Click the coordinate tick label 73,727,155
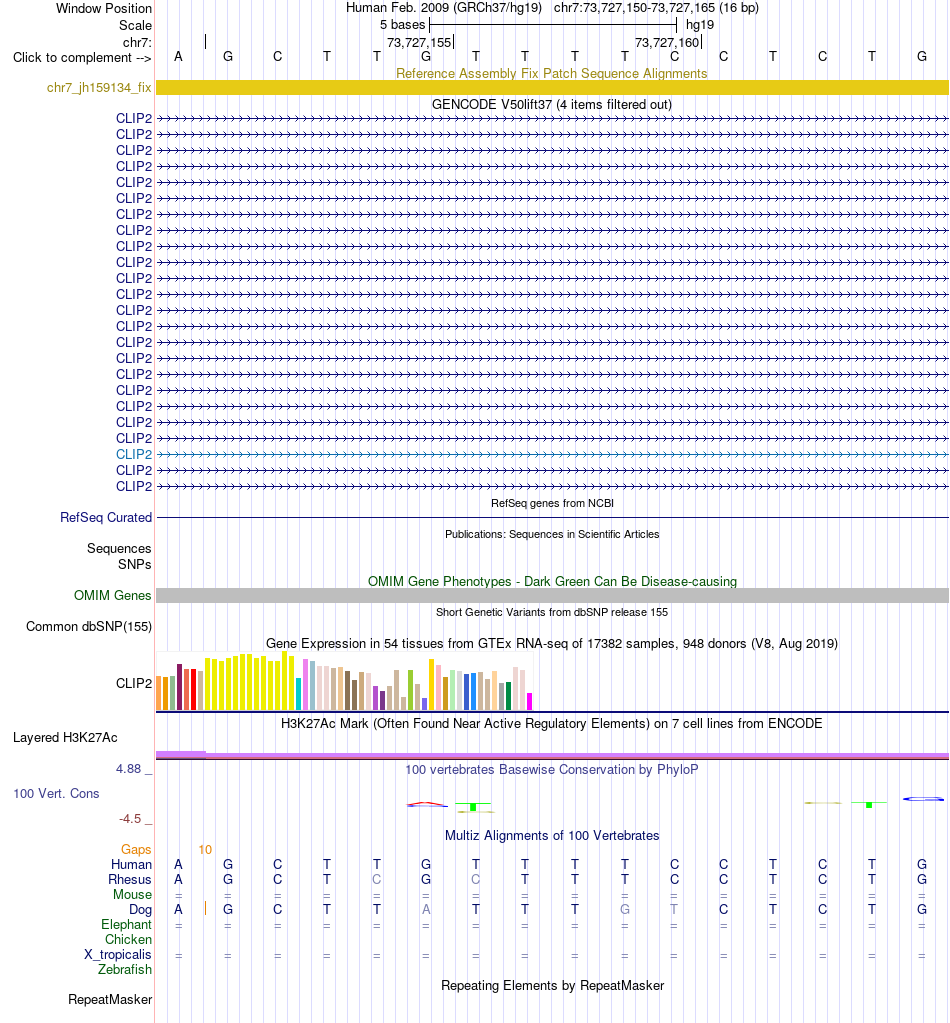950x1023 pixels. pyautogui.click(x=419, y=42)
